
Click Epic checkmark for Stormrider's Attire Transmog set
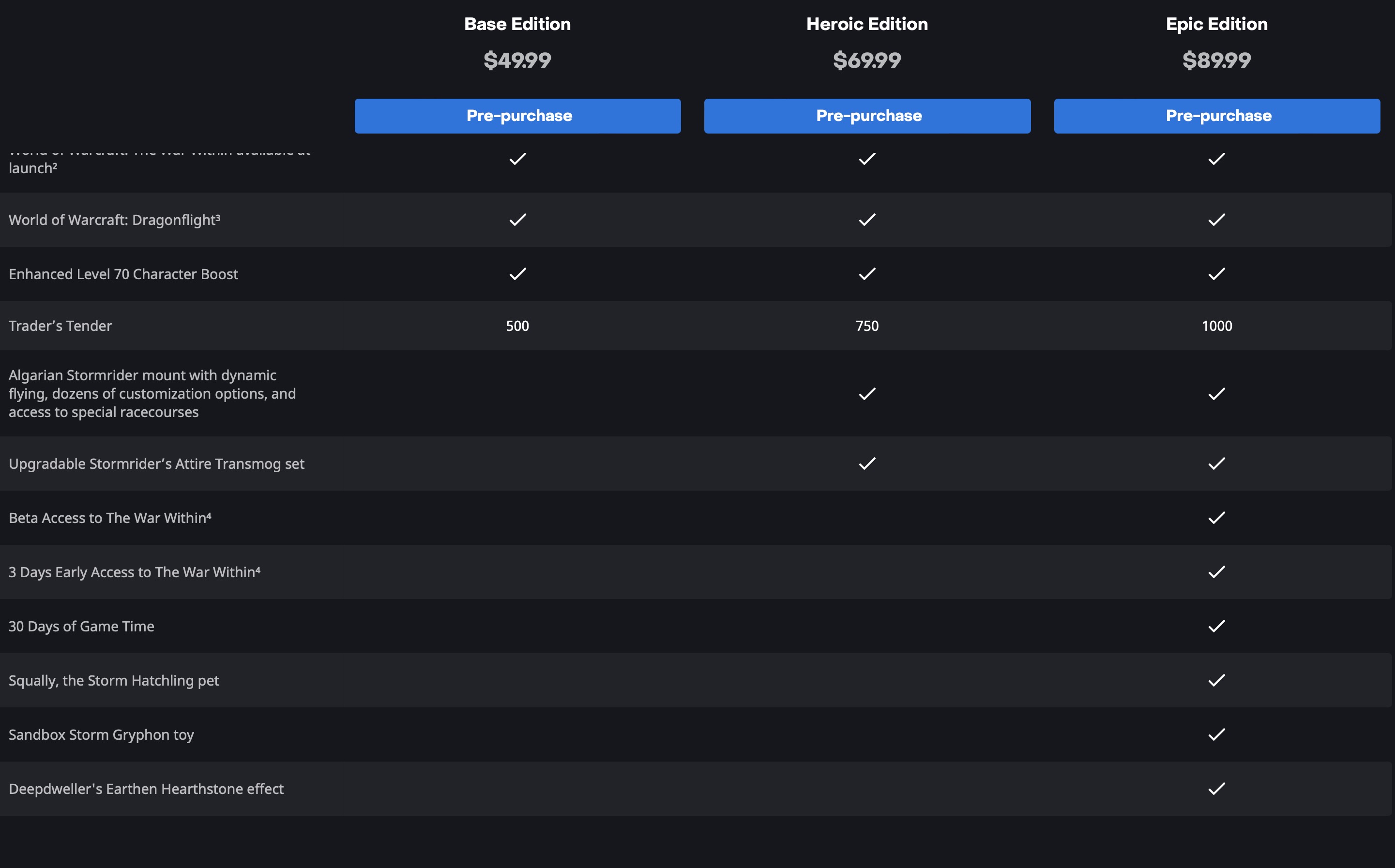point(1217,464)
